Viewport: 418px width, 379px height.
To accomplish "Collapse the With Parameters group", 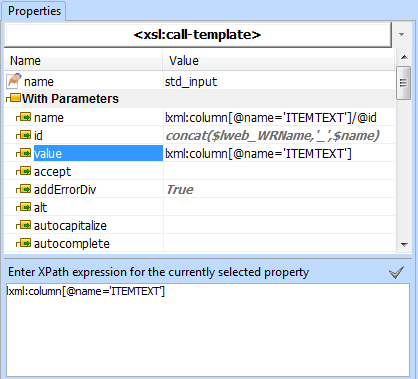I will coord(7,98).
